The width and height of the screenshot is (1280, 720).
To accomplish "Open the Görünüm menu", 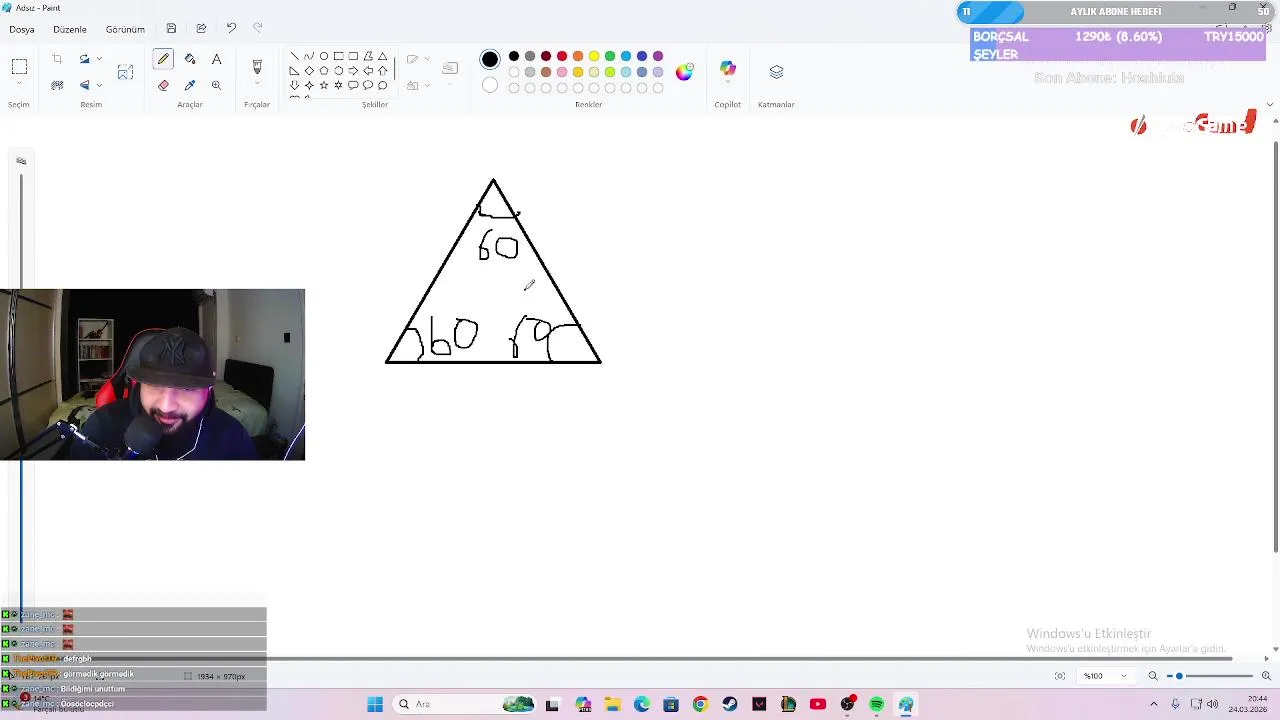I will tap(125, 29).
